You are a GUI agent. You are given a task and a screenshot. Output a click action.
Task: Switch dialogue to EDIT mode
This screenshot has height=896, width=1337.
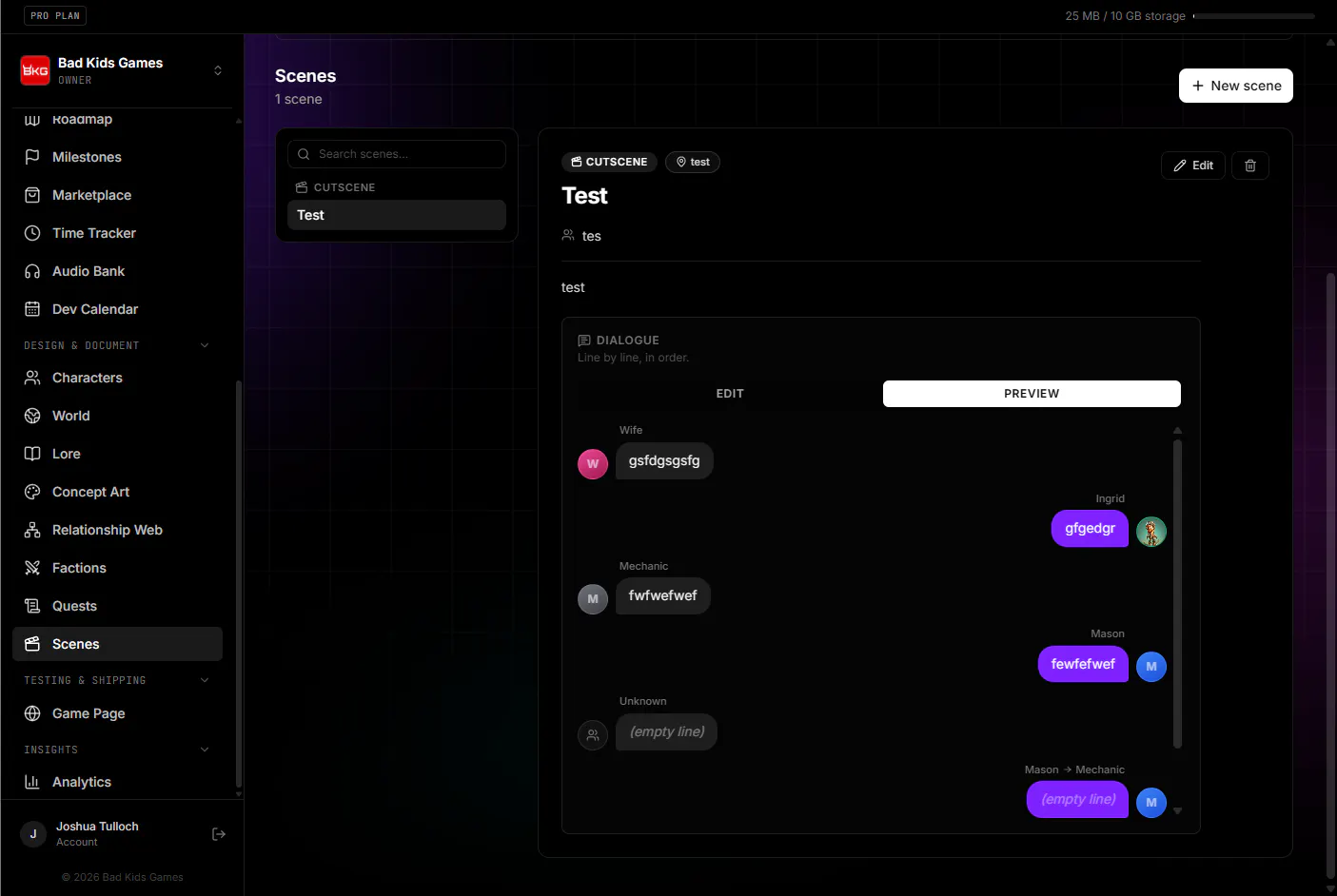click(x=730, y=394)
